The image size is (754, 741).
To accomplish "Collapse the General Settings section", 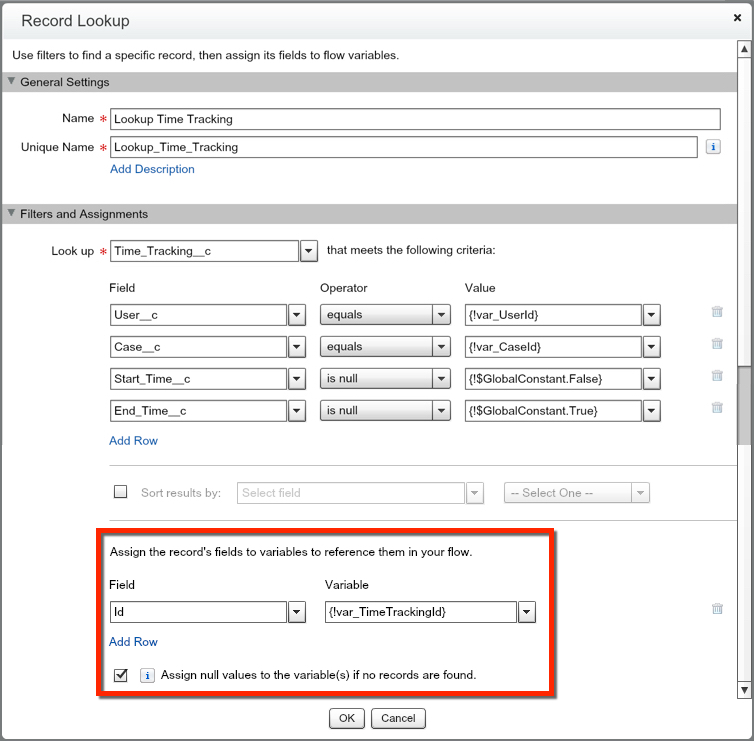I will [x=12, y=82].
